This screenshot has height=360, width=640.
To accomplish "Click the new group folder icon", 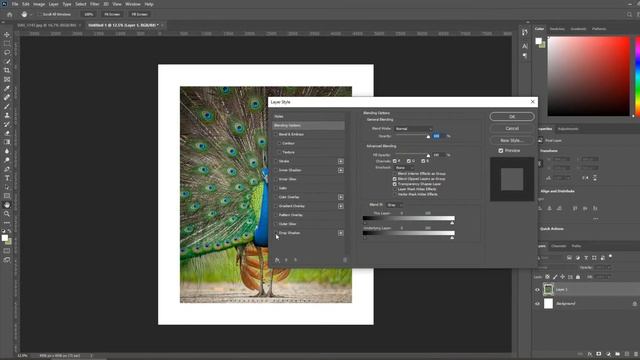I will [617, 354].
